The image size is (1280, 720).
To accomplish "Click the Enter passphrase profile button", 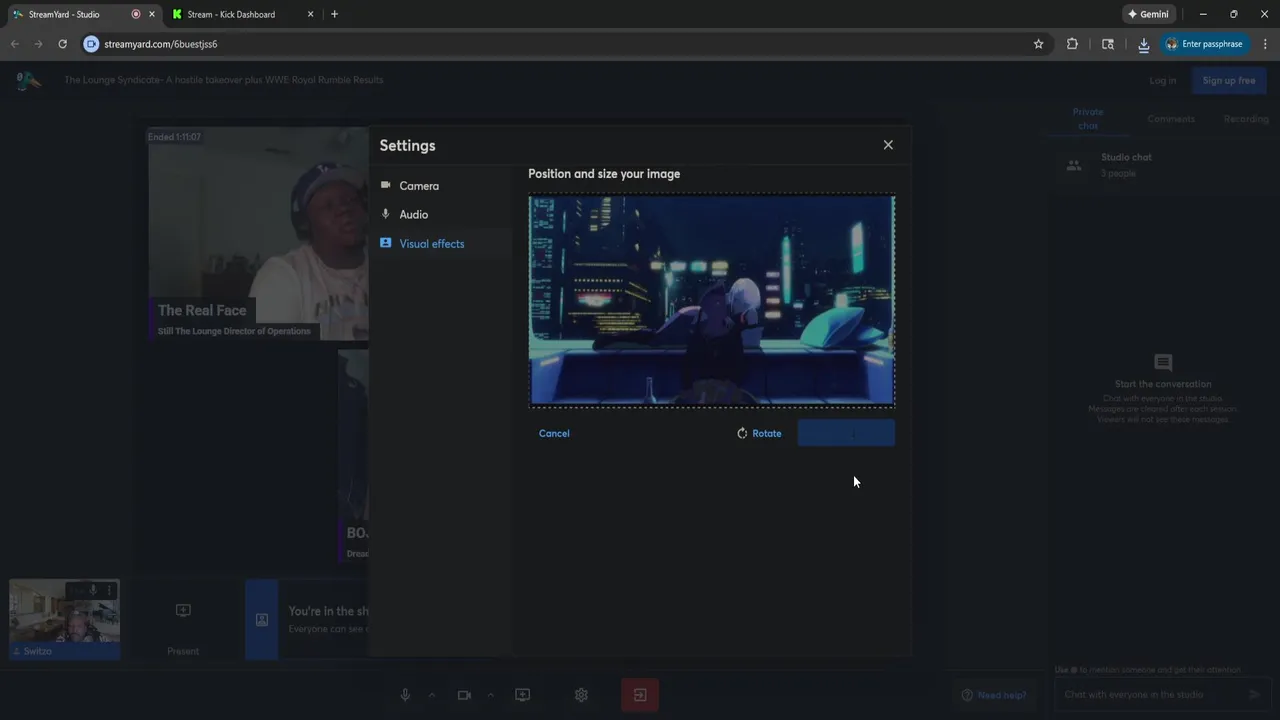I will point(1204,44).
